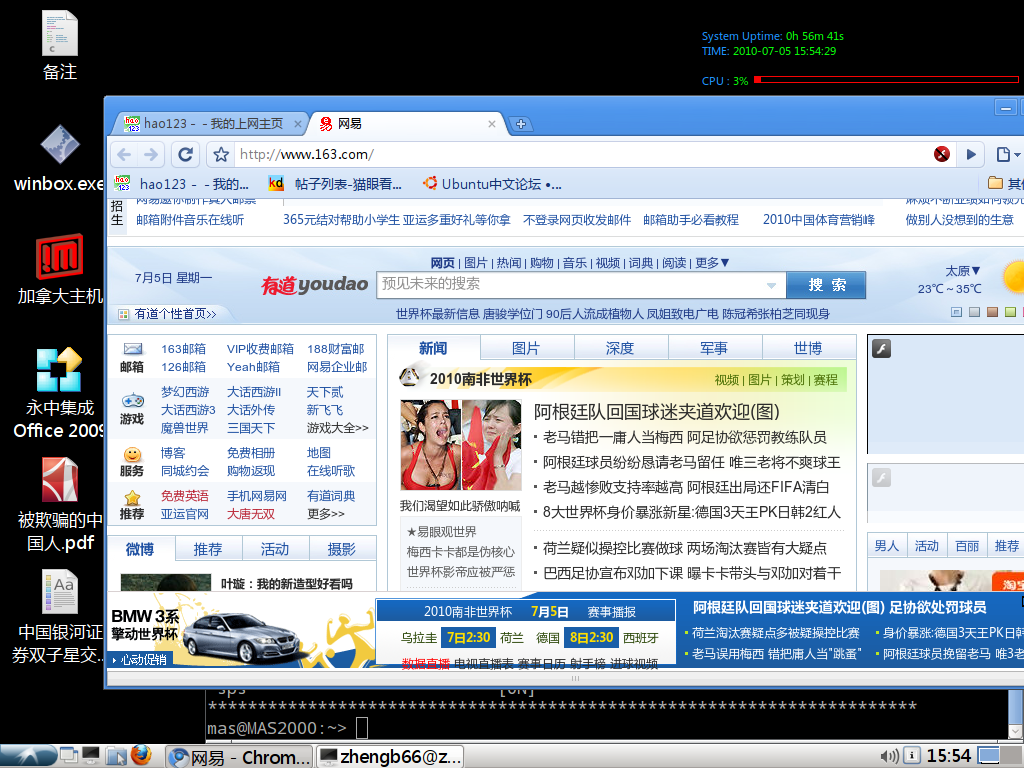Open the 有道个性首页 link

click(175, 314)
